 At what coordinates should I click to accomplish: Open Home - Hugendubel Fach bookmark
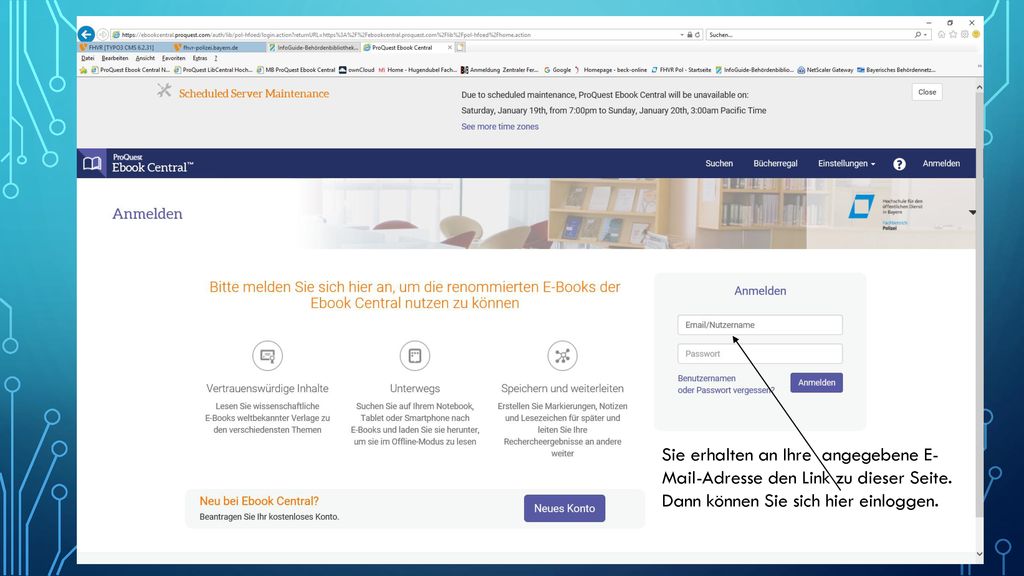pyautogui.click(x=417, y=70)
